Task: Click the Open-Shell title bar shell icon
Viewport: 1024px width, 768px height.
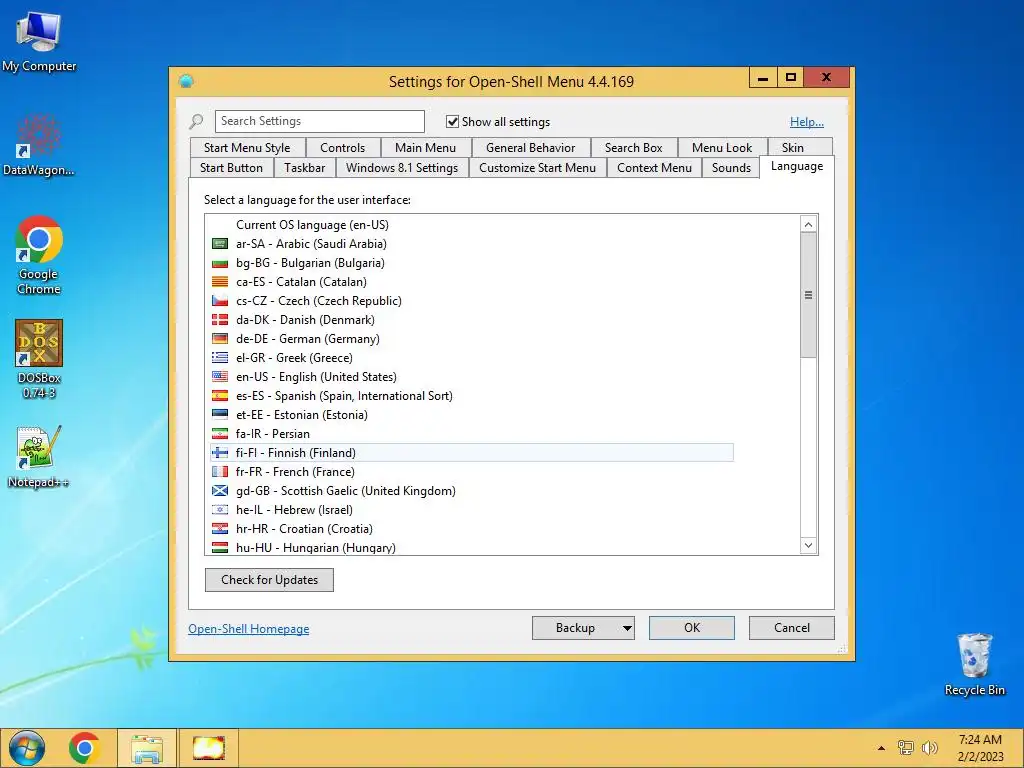Action: click(x=186, y=81)
